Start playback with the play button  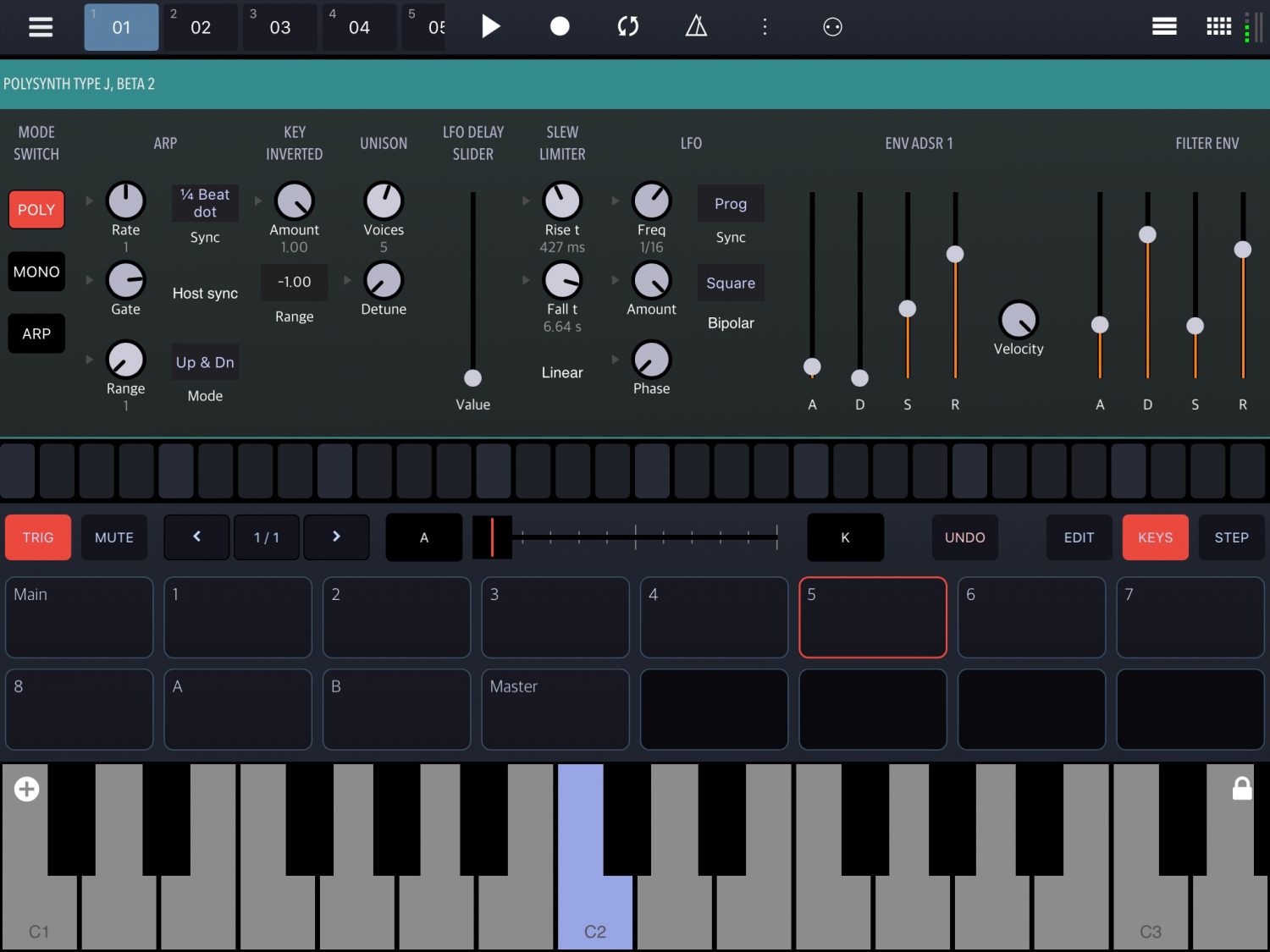click(491, 26)
